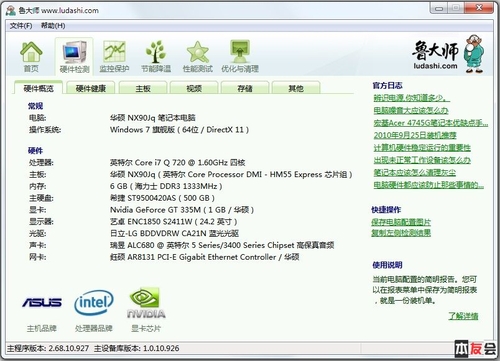500x361 pixels.
Task: Click the Intel processor brand logo
Action: (94, 302)
